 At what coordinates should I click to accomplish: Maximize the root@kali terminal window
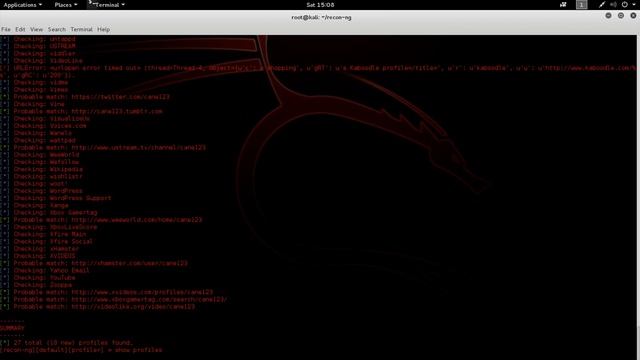[x=620, y=16]
